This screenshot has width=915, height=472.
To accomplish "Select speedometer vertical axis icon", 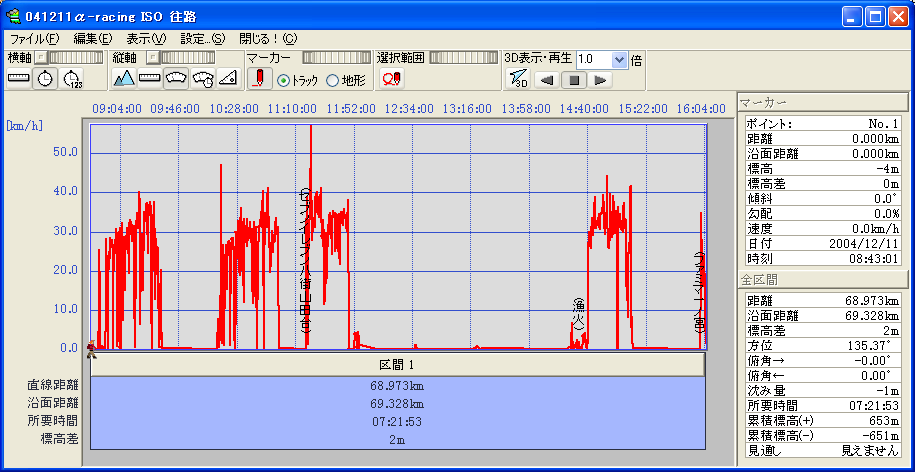I will pyautogui.click(x=176, y=79).
